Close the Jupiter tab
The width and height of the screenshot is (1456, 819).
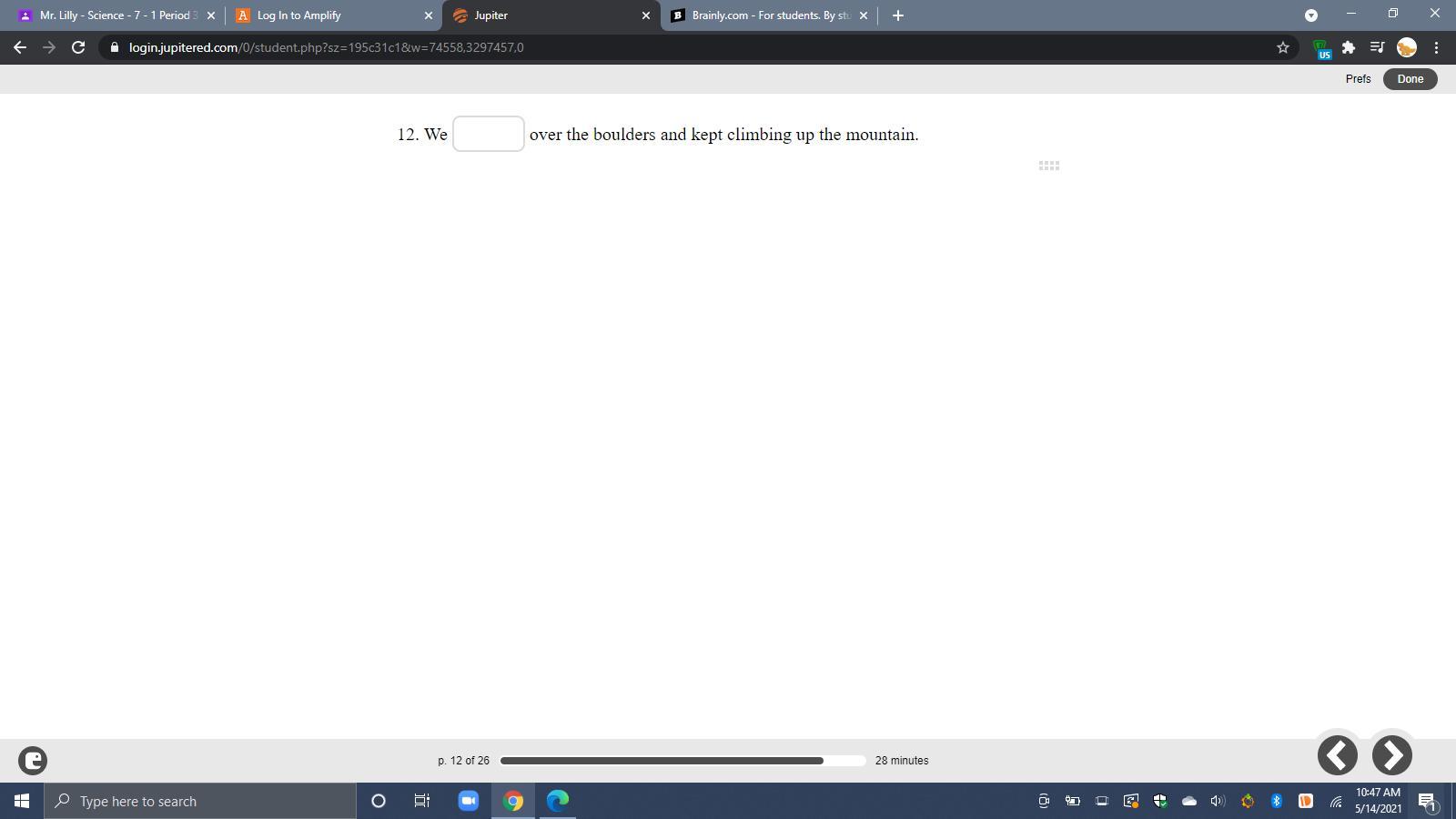pos(646,15)
